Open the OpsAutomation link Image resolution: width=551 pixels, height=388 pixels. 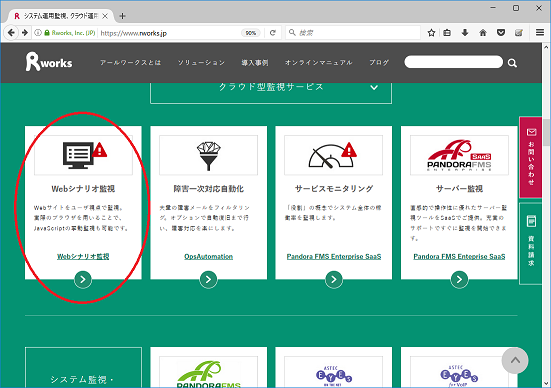click(x=208, y=257)
